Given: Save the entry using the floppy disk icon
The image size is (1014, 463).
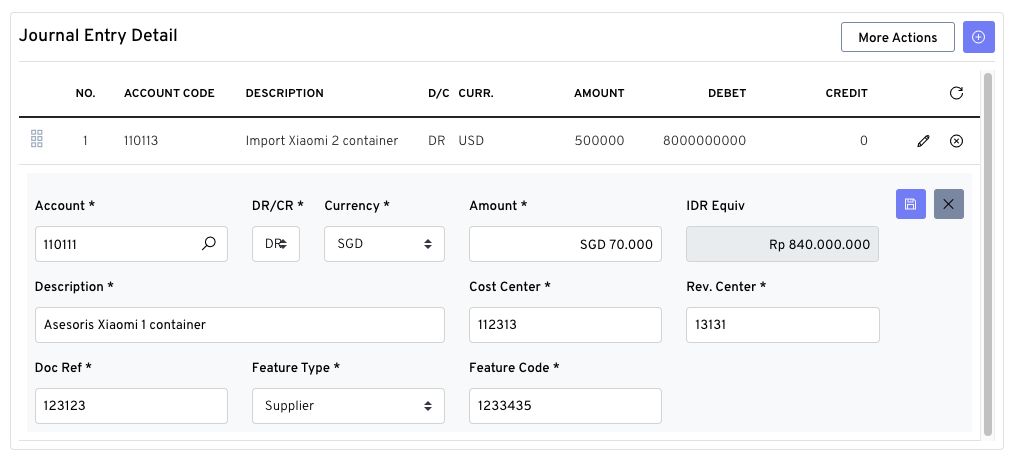Looking at the screenshot, I should (x=910, y=204).
